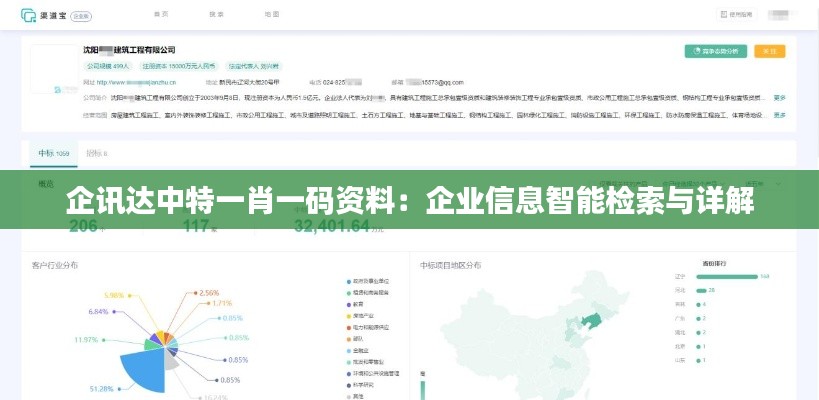Select the 注册资本 15000万元人民币 tag
The image size is (819, 400).
pyautogui.click(x=179, y=66)
